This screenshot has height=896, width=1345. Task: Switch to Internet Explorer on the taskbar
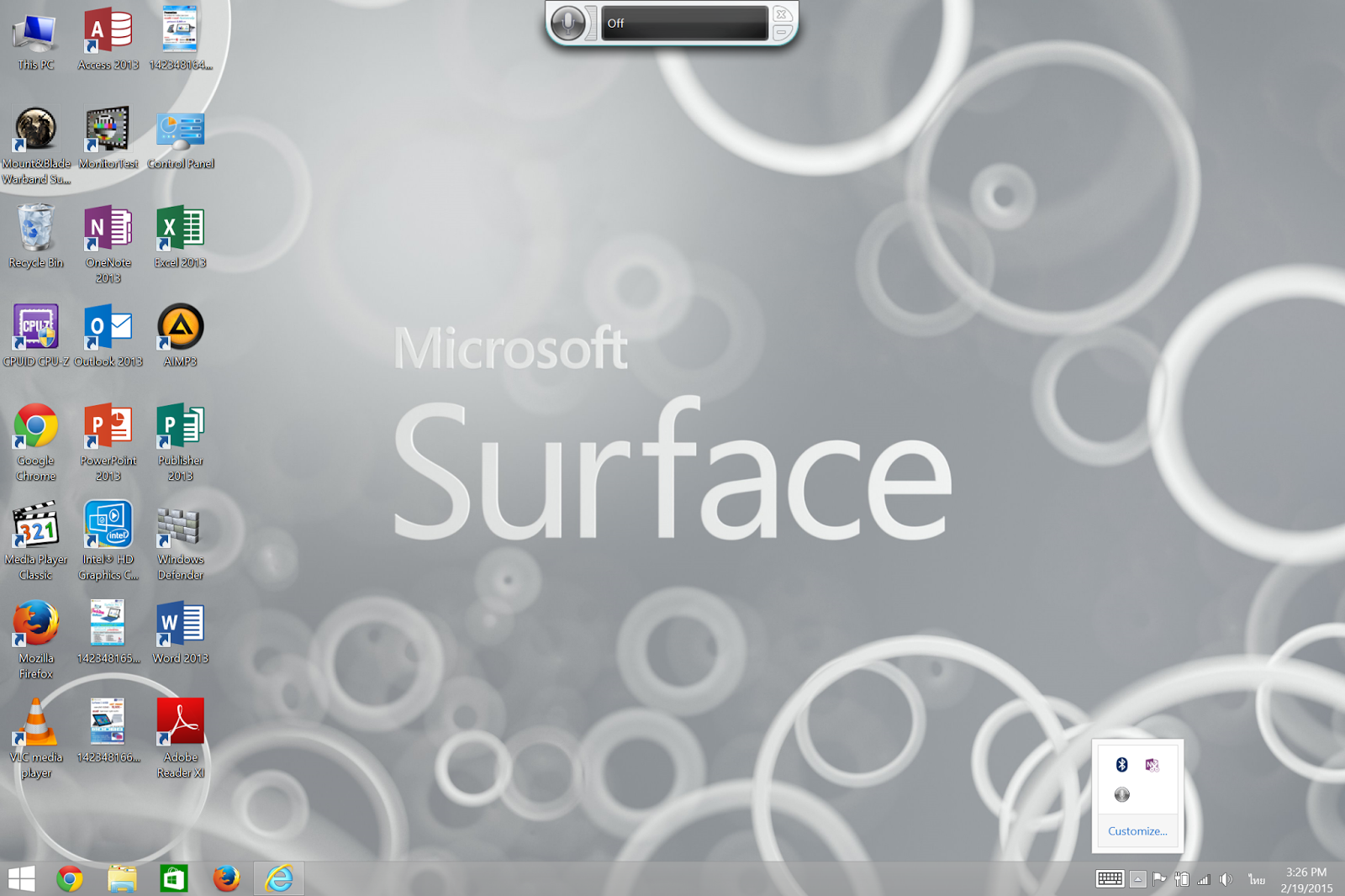279,878
